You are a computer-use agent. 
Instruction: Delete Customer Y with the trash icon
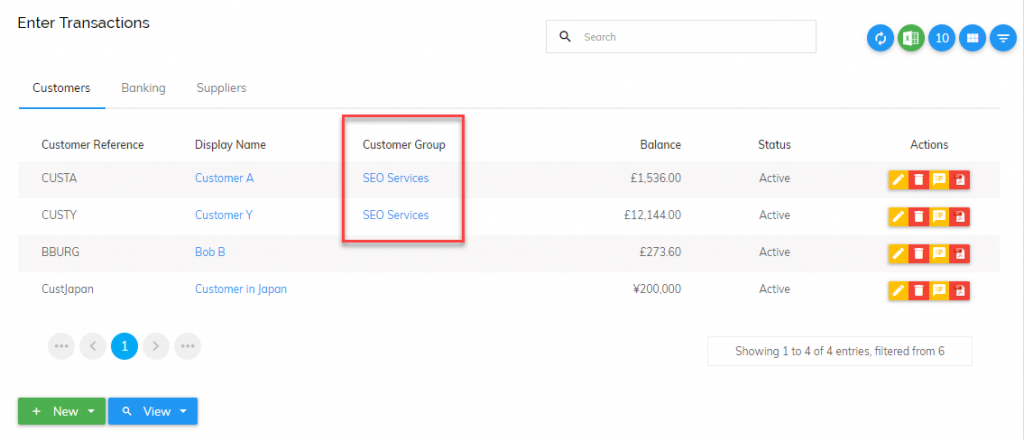[x=918, y=216]
